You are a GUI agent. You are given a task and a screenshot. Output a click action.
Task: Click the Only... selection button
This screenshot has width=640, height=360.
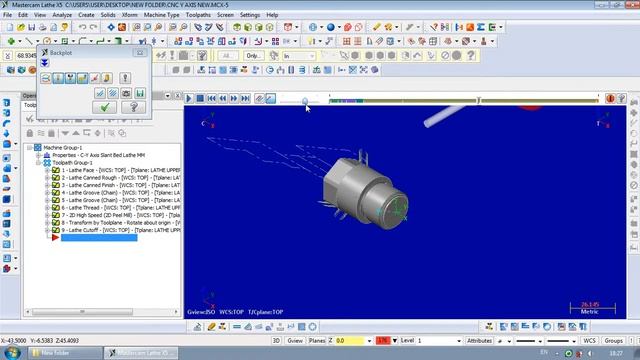click(253, 56)
